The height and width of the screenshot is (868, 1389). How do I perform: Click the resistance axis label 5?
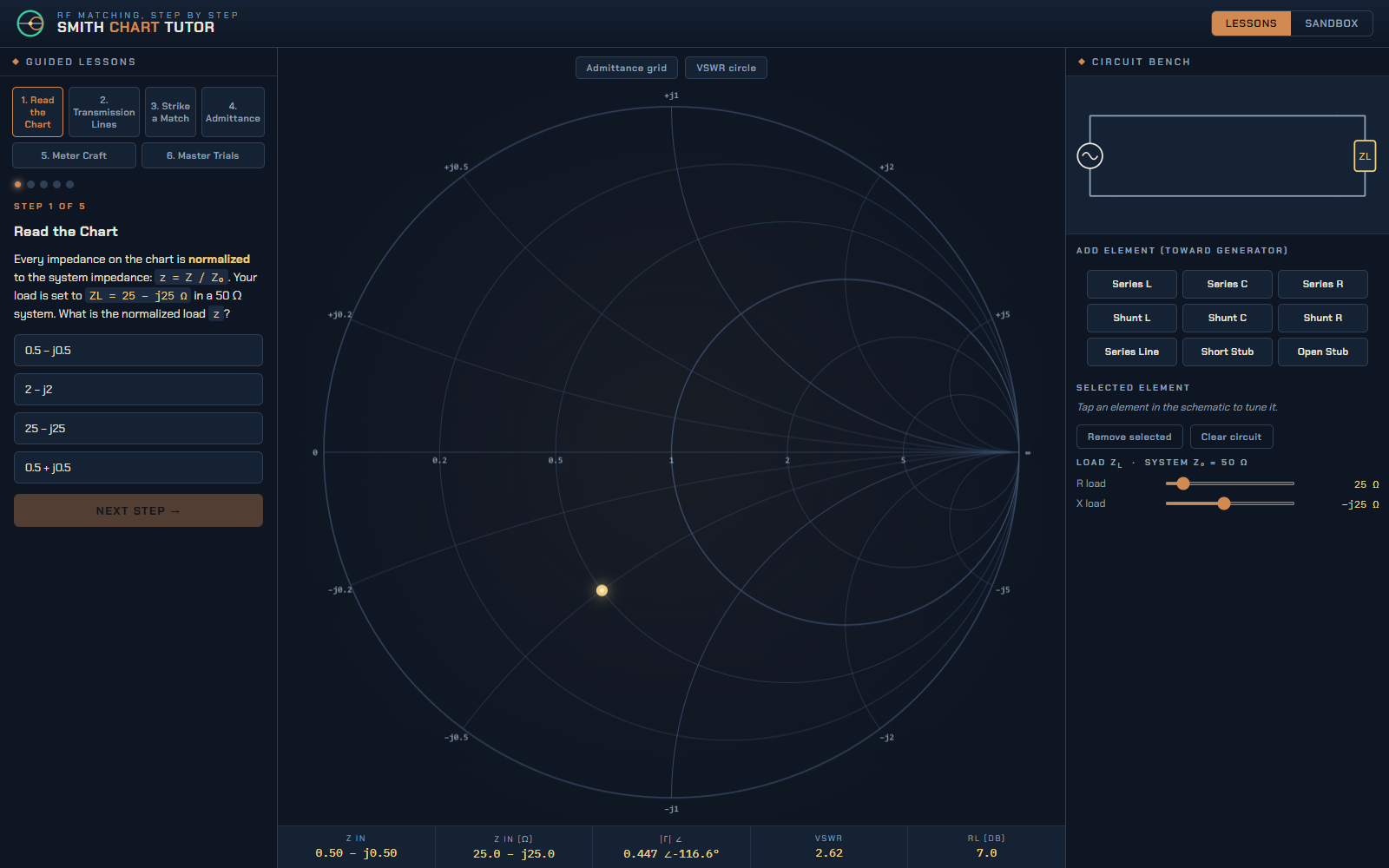[x=903, y=460]
